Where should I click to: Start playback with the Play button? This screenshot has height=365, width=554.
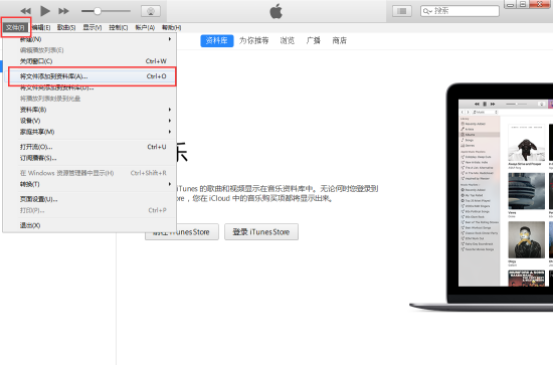(x=45, y=11)
